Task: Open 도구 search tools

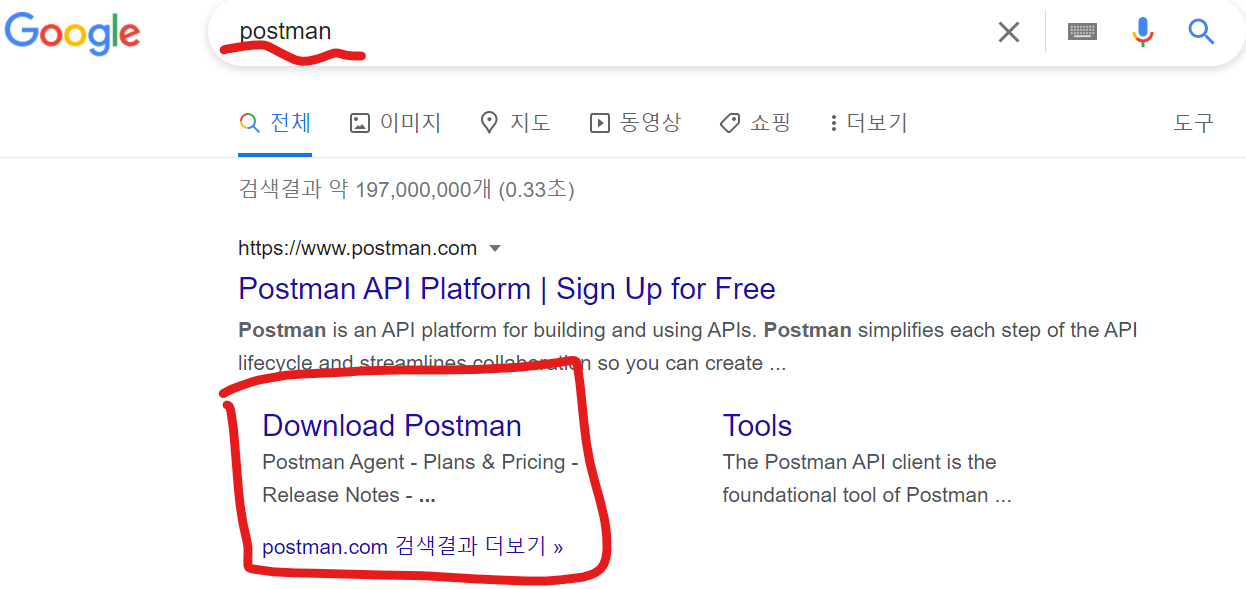Action: click(x=1193, y=123)
